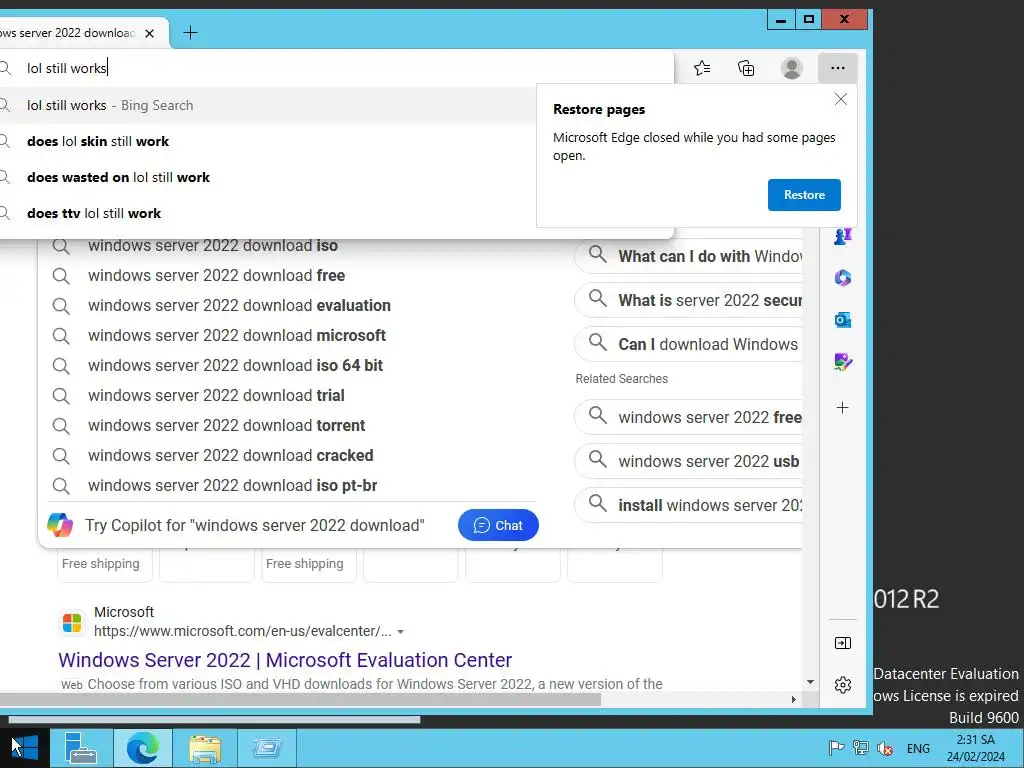Dismiss the Restore pages popup
Image resolution: width=1024 pixels, height=768 pixels.
840,99
